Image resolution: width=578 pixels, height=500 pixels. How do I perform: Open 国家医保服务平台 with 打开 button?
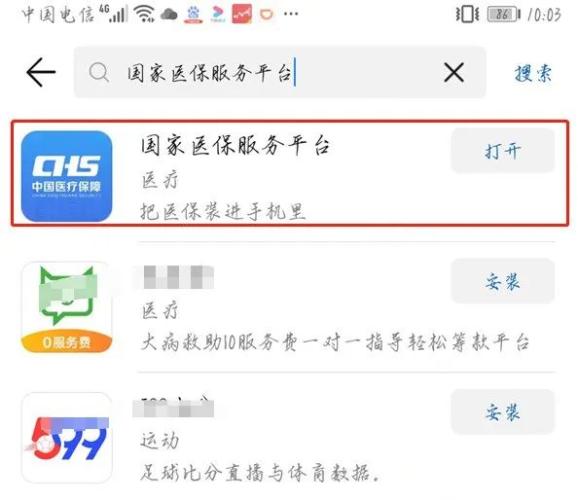coord(503,151)
